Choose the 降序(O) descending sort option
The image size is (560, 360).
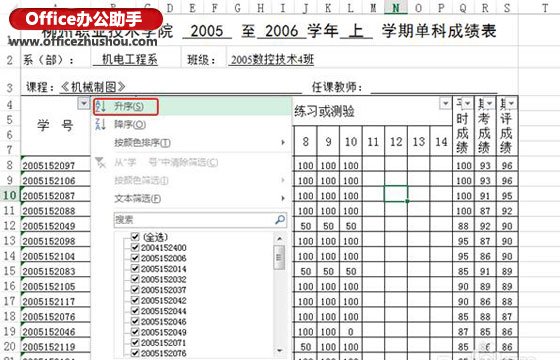point(192,124)
